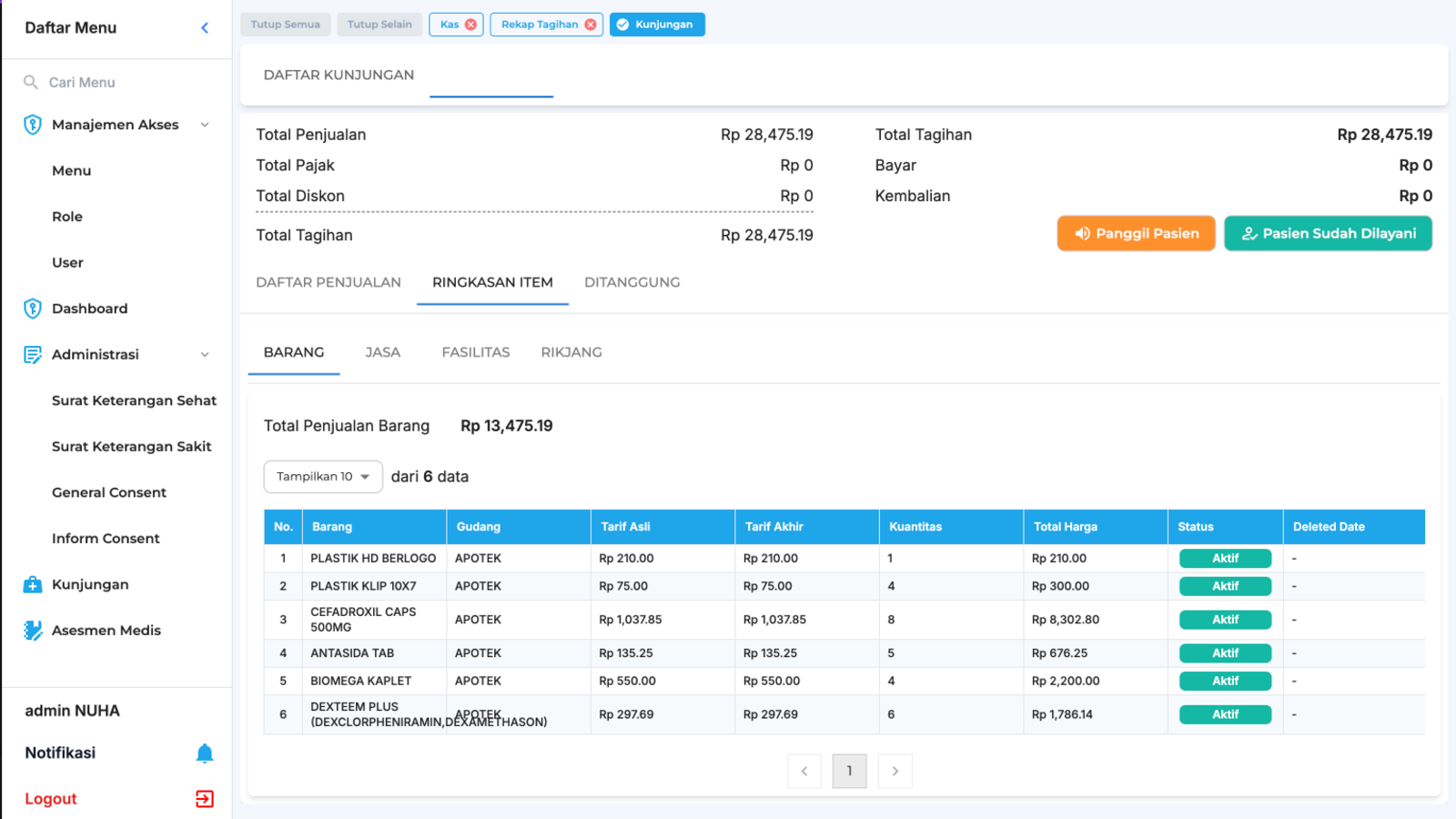Select page 1 in pagination

tap(850, 771)
